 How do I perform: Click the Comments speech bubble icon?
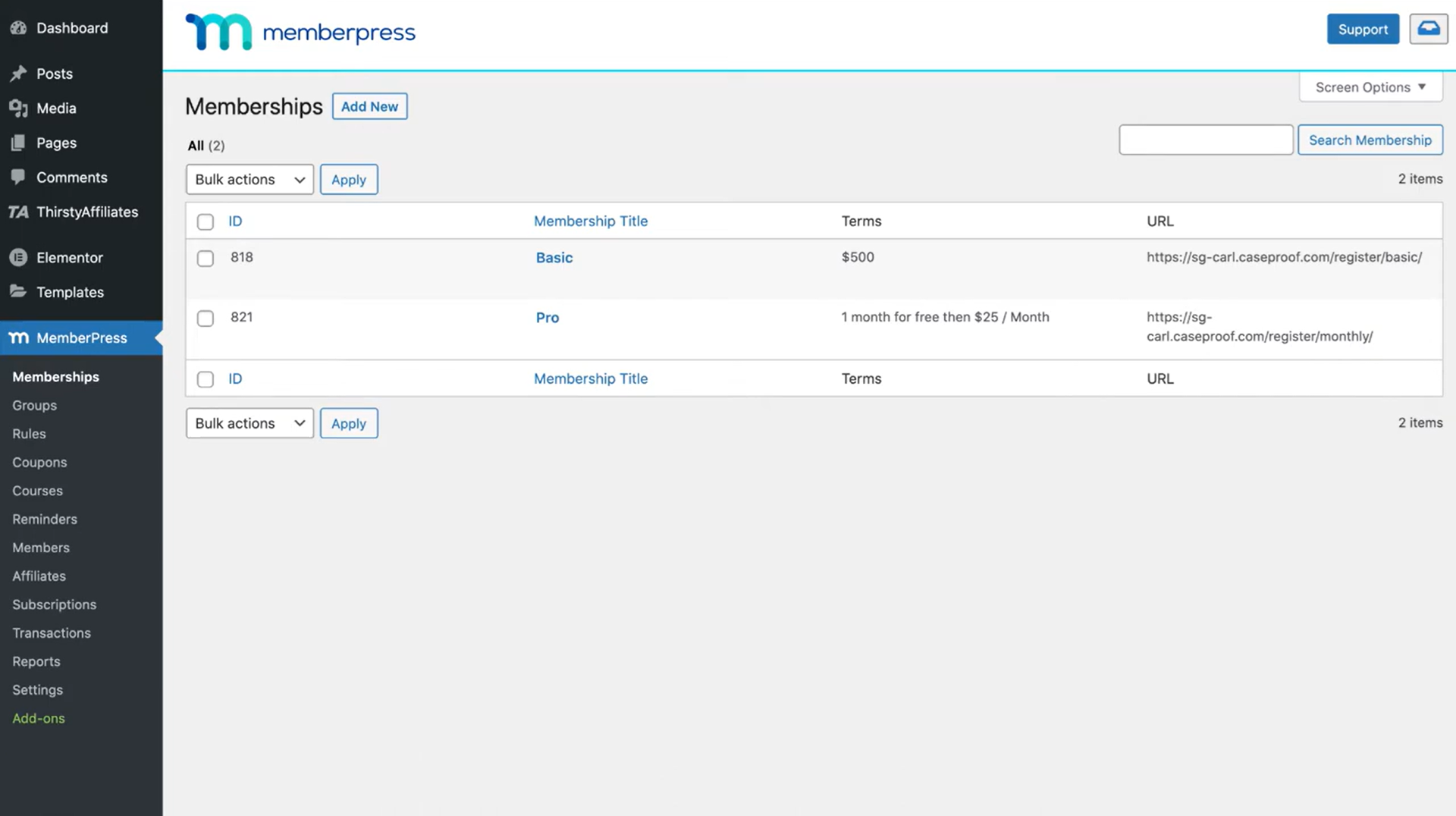point(19,177)
